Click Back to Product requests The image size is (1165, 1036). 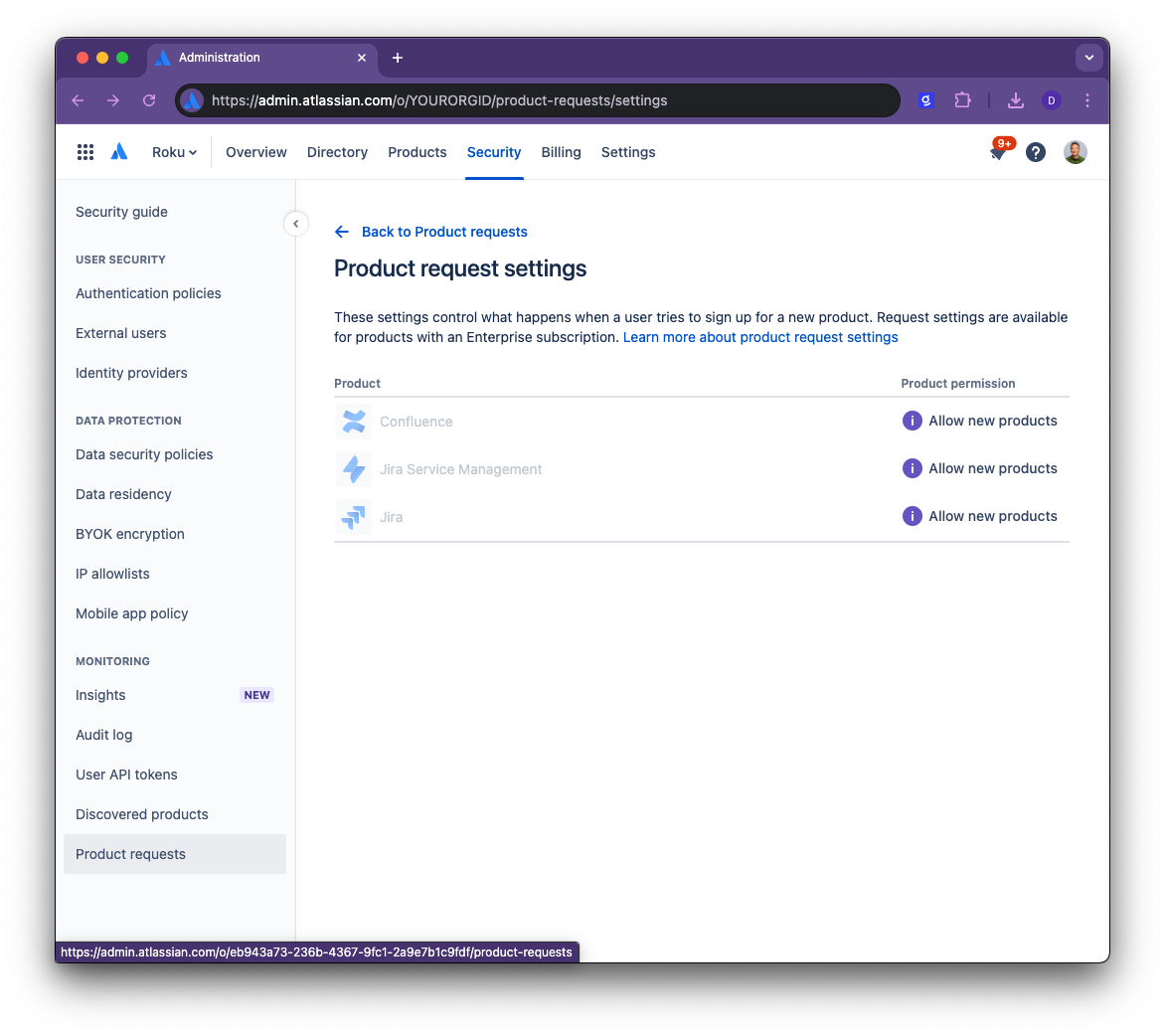pyautogui.click(x=444, y=232)
